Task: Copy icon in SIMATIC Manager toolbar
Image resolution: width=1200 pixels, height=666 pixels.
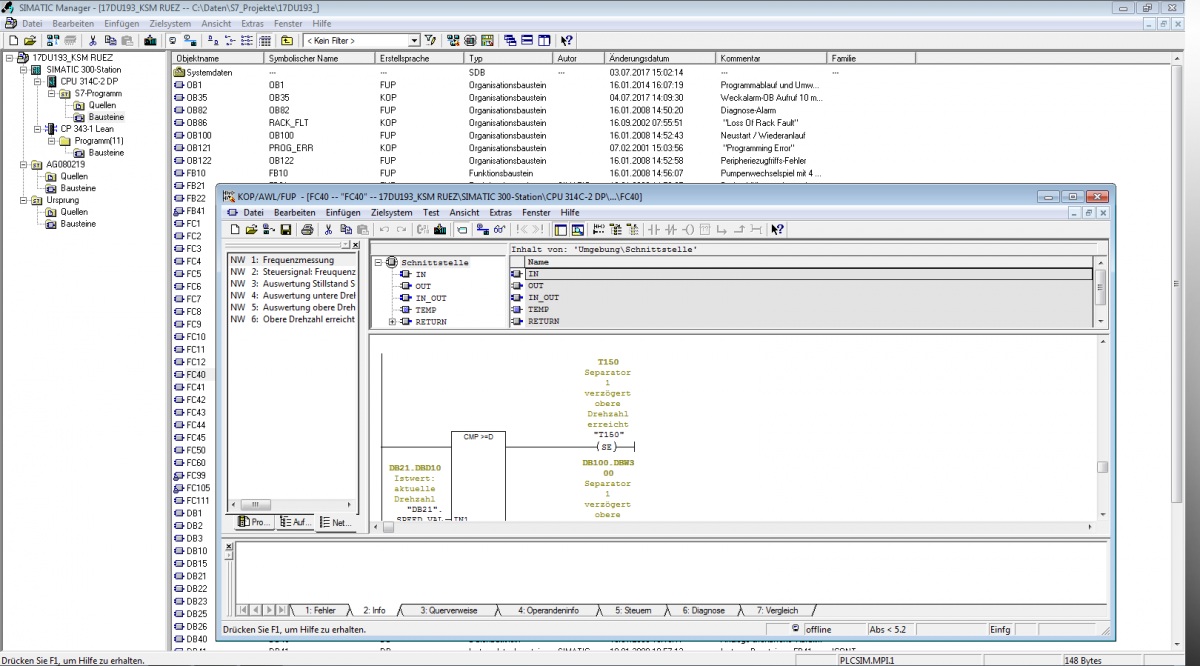Action: click(x=110, y=41)
